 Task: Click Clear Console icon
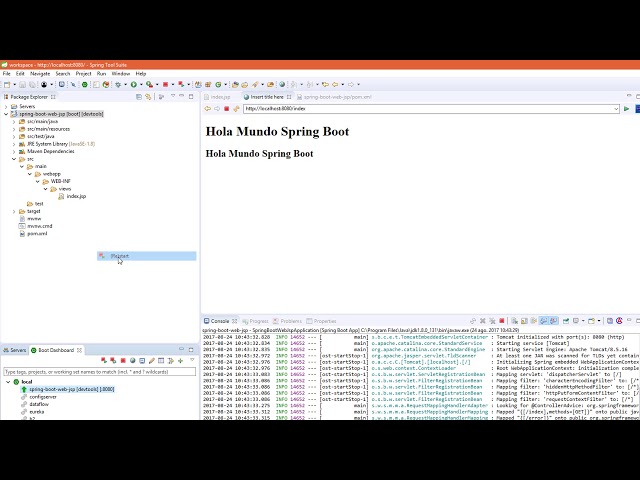[x=514, y=321]
